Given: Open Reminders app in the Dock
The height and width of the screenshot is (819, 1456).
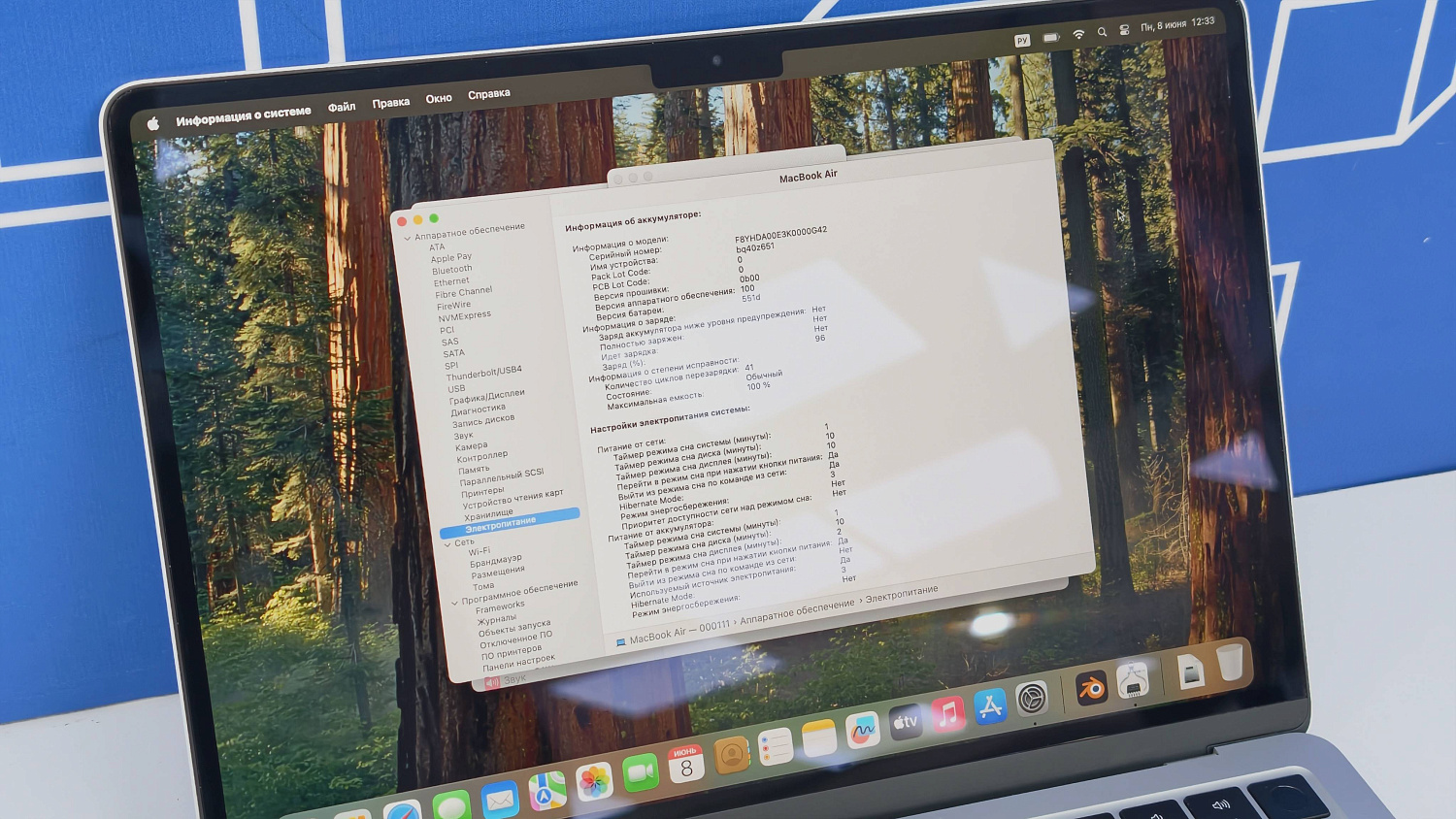Looking at the screenshot, I should (x=775, y=747).
